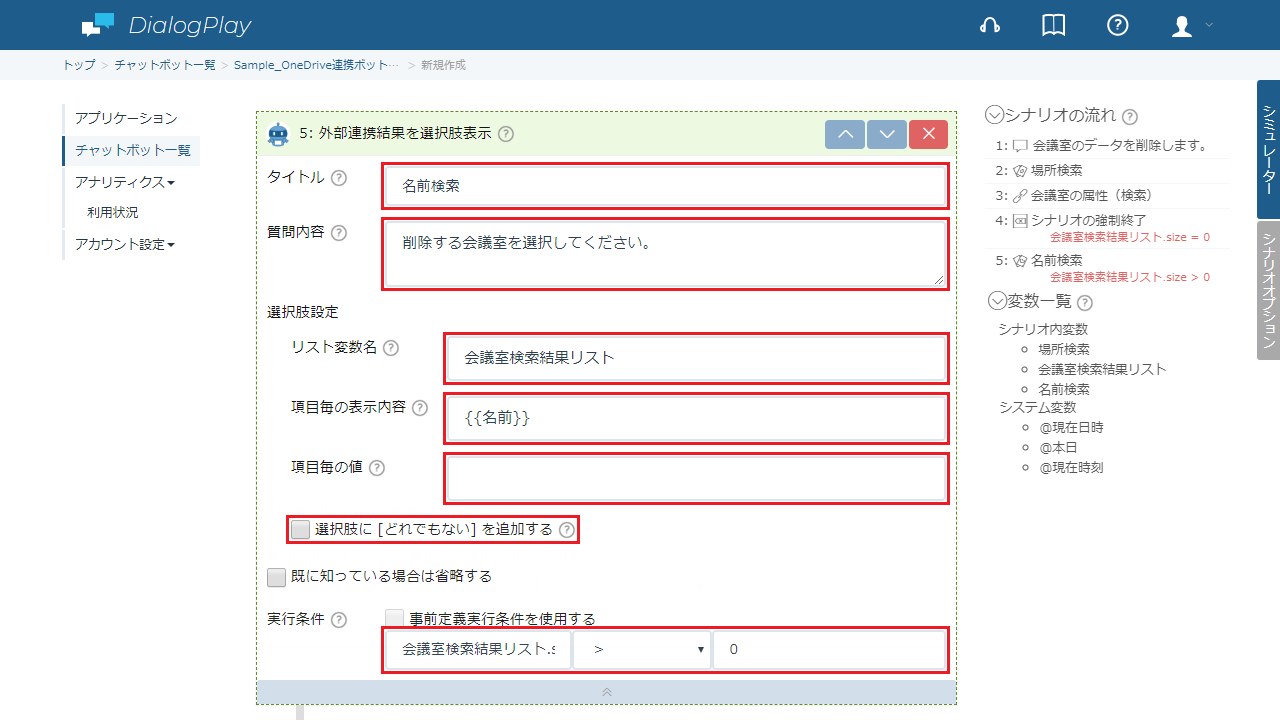Show help for 変数一覧
Image resolution: width=1280 pixels, height=720 pixels.
[x=1085, y=302]
